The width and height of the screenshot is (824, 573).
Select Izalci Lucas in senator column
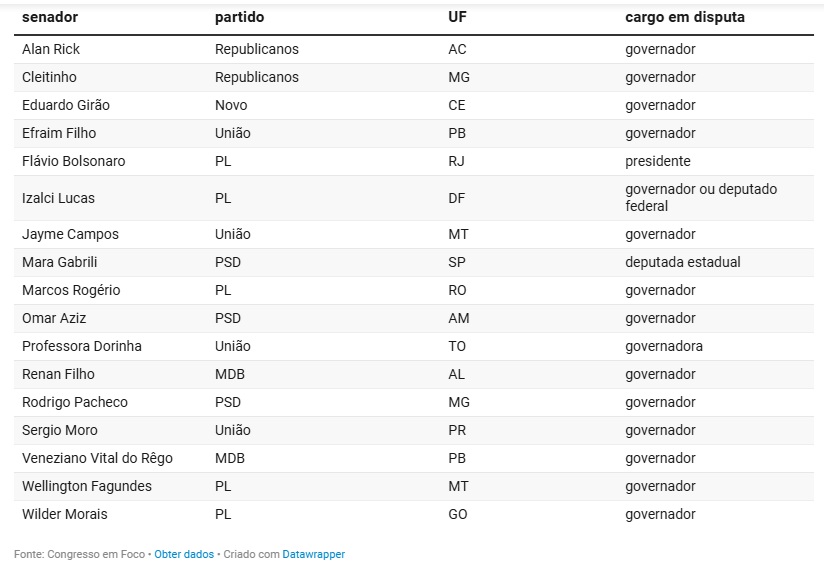(x=58, y=198)
